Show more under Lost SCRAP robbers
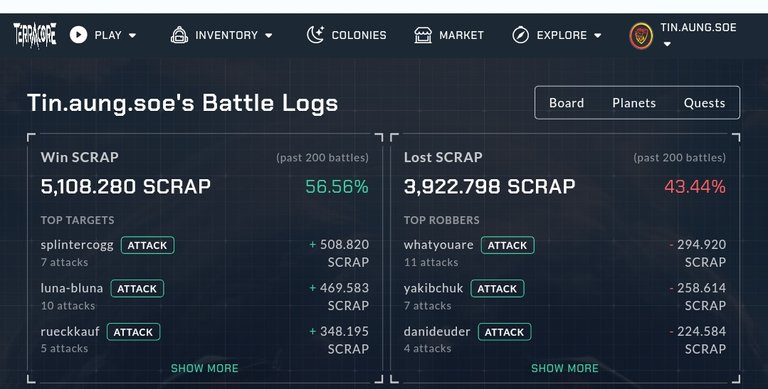 pos(565,368)
